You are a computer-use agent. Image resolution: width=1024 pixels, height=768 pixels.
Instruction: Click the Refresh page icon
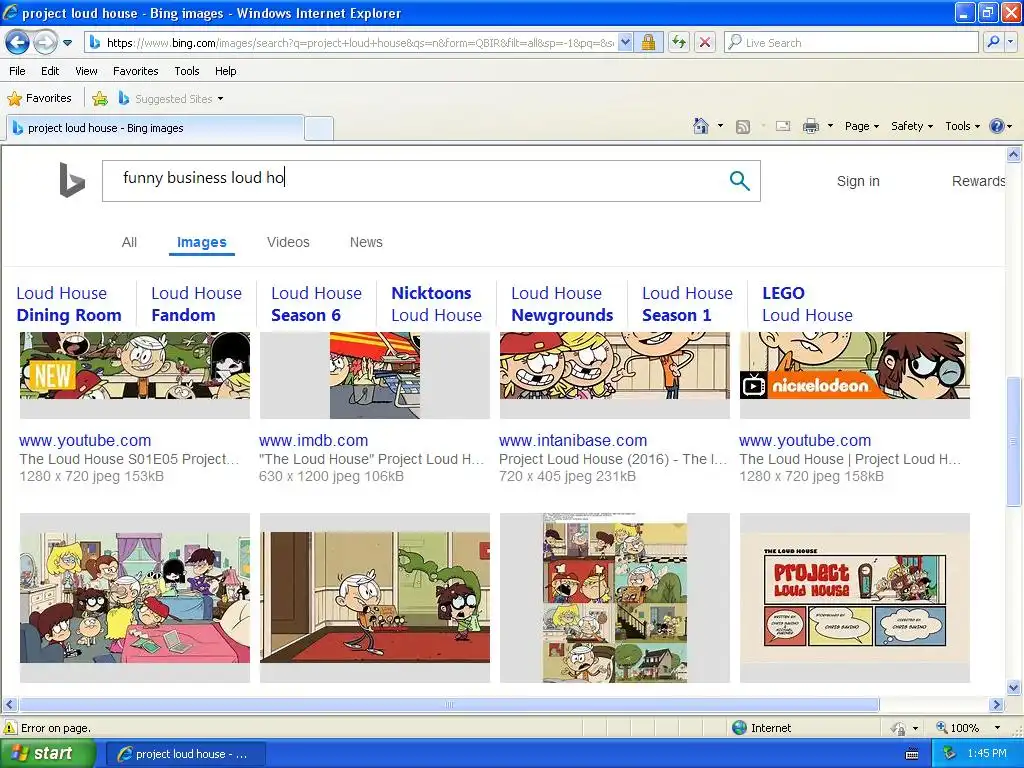679,42
